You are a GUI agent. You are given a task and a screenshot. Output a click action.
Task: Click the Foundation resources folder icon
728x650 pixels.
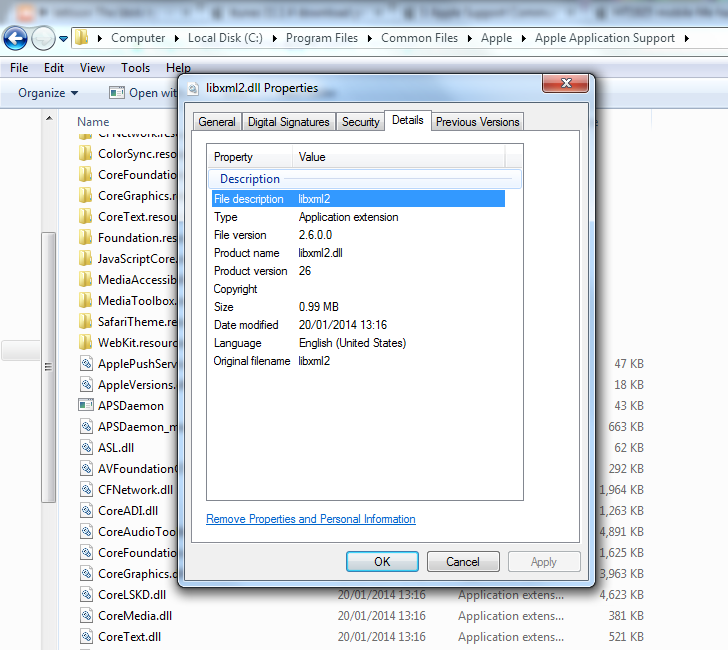(x=85, y=238)
